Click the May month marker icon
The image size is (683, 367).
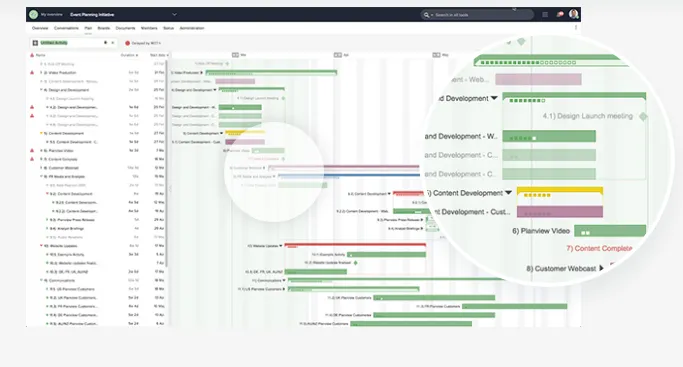coord(436,55)
